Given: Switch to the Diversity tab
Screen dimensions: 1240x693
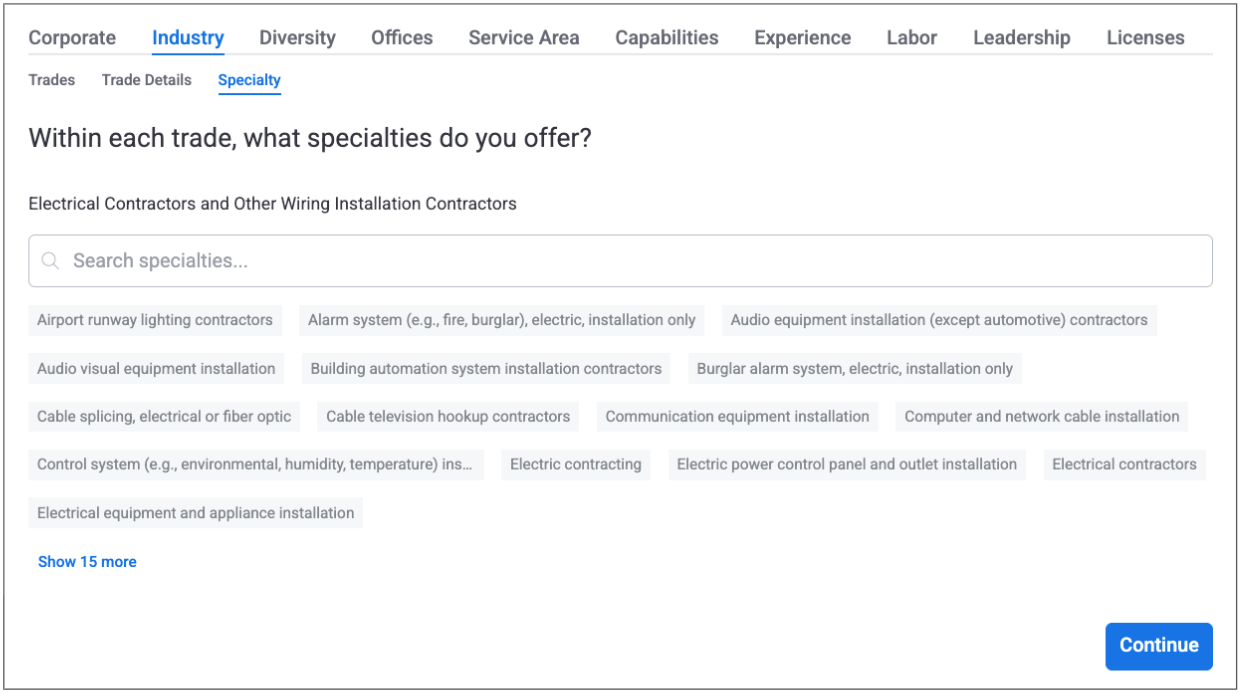Looking at the screenshot, I should (x=297, y=38).
